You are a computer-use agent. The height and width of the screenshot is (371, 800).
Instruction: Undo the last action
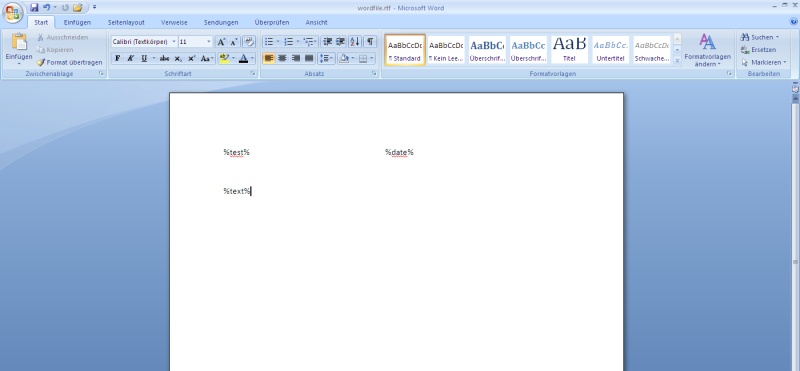[x=46, y=8]
